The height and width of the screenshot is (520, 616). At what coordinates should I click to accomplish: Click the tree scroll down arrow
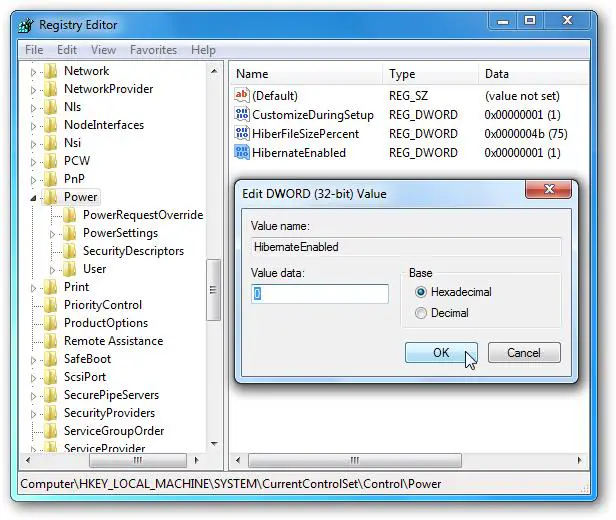point(214,444)
